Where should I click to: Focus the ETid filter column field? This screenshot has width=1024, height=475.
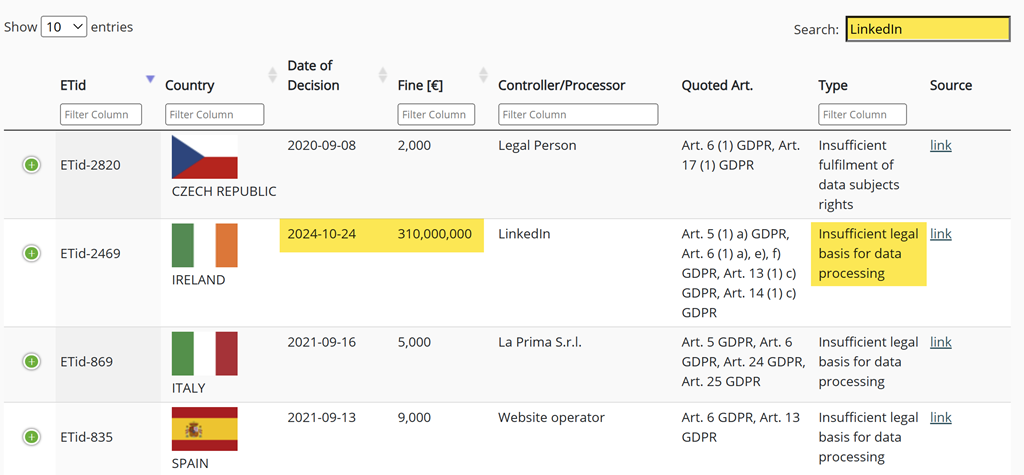pyautogui.click(x=101, y=115)
